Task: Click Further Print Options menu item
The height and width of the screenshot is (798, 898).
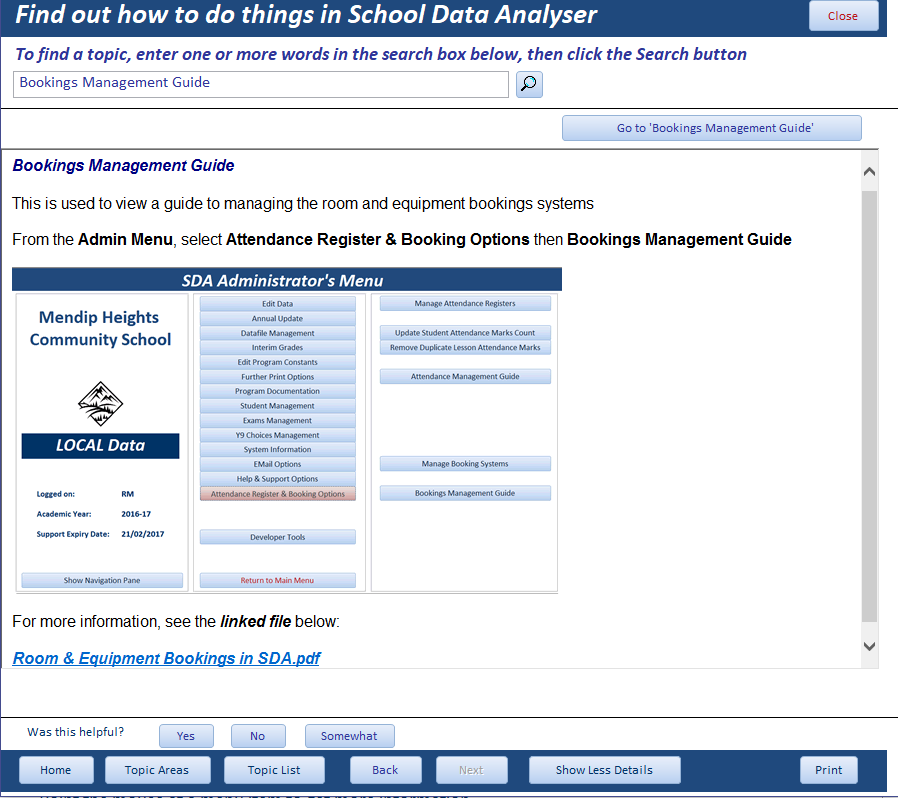Action: pyautogui.click(x=278, y=376)
